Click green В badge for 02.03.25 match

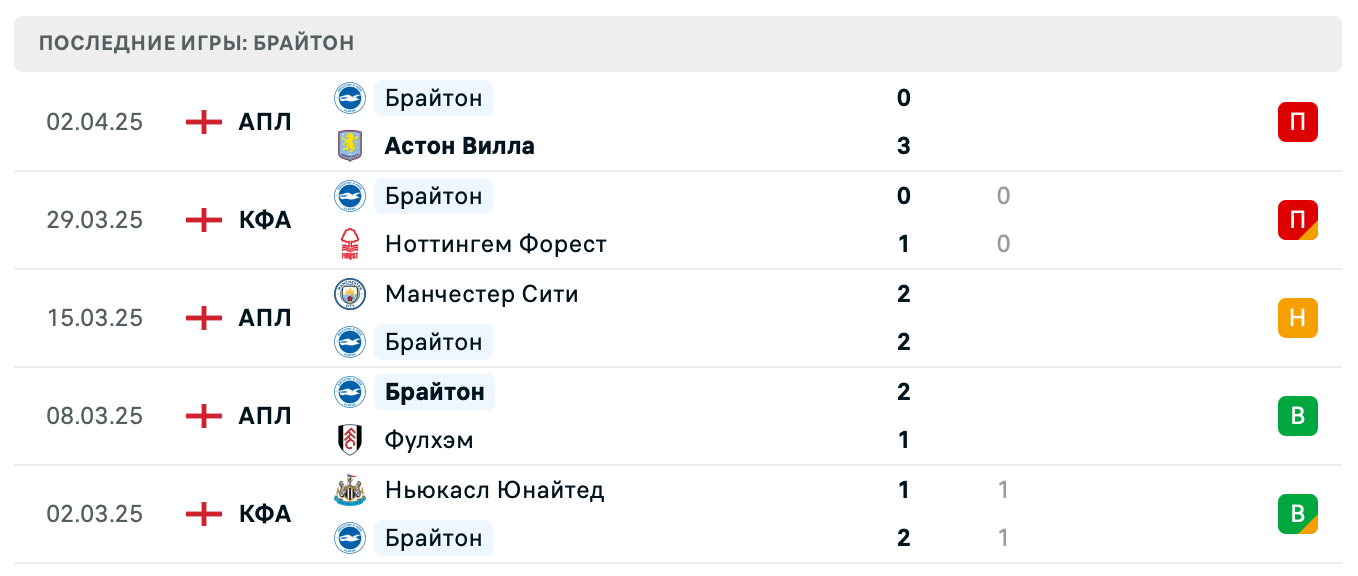click(1297, 514)
